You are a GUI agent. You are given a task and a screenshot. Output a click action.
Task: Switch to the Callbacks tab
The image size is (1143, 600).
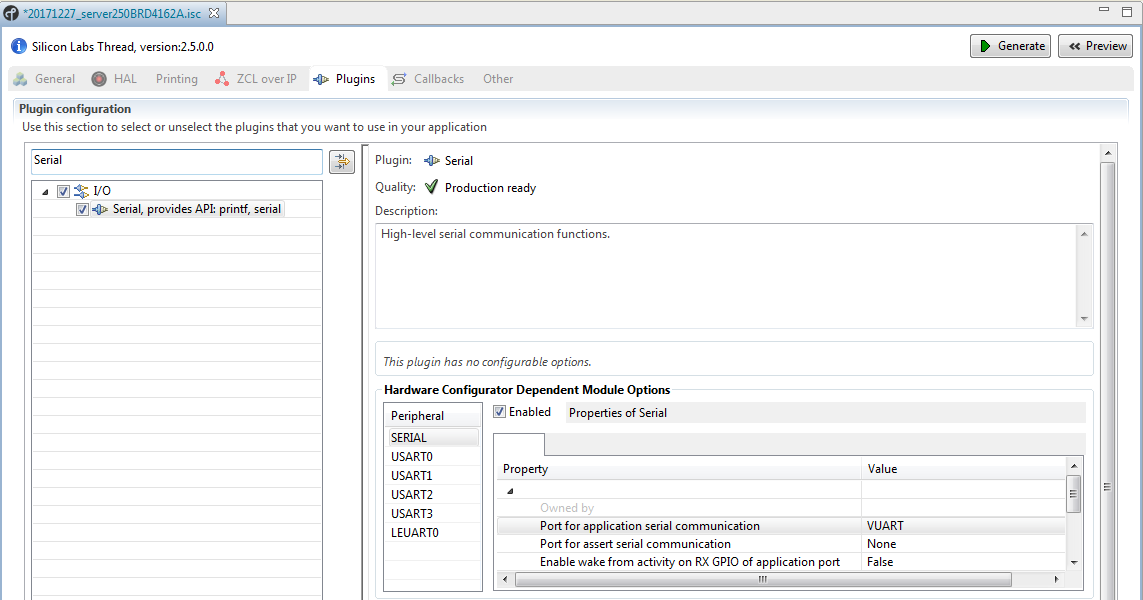438,79
